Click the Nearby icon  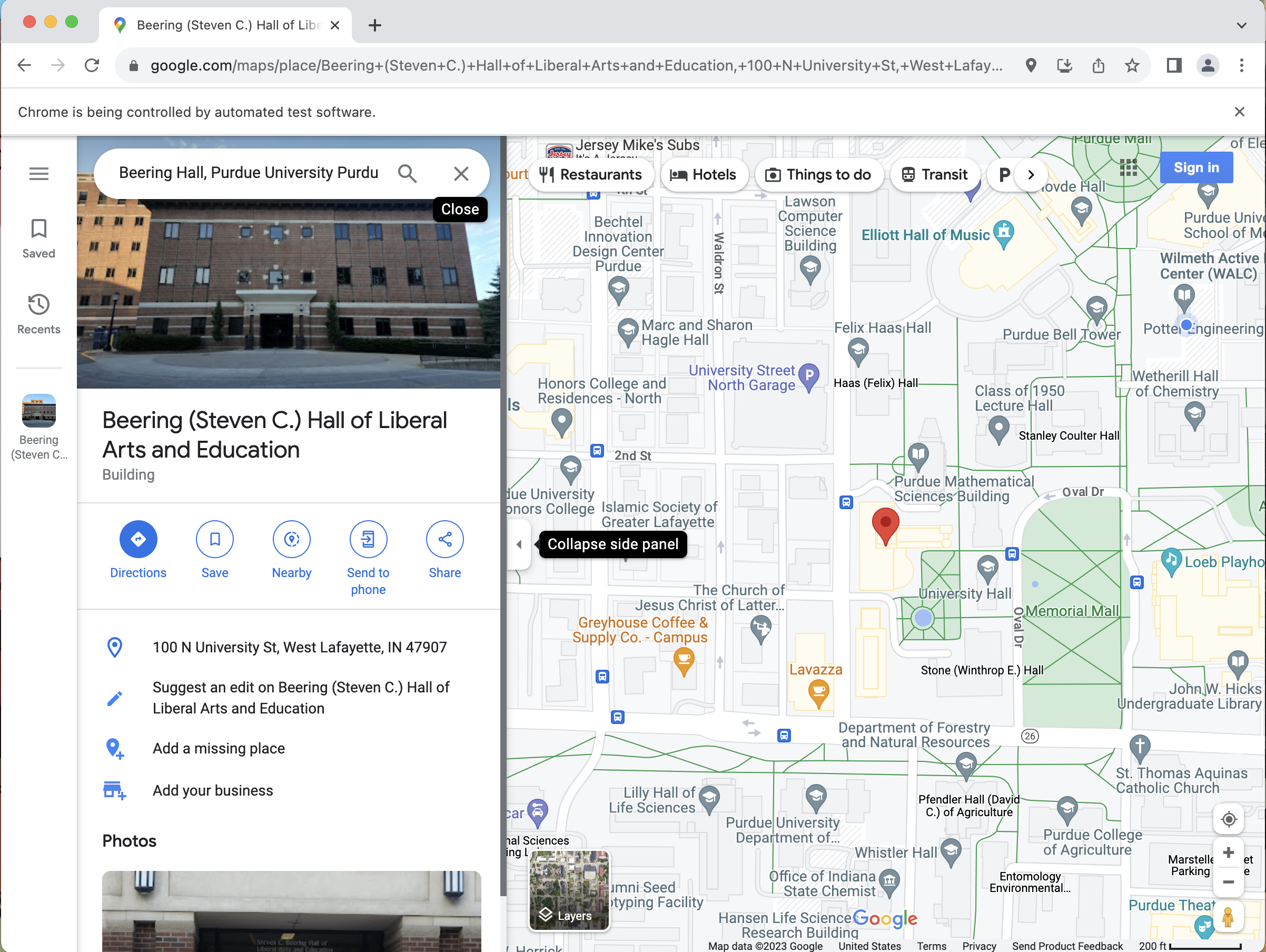pyautogui.click(x=291, y=539)
